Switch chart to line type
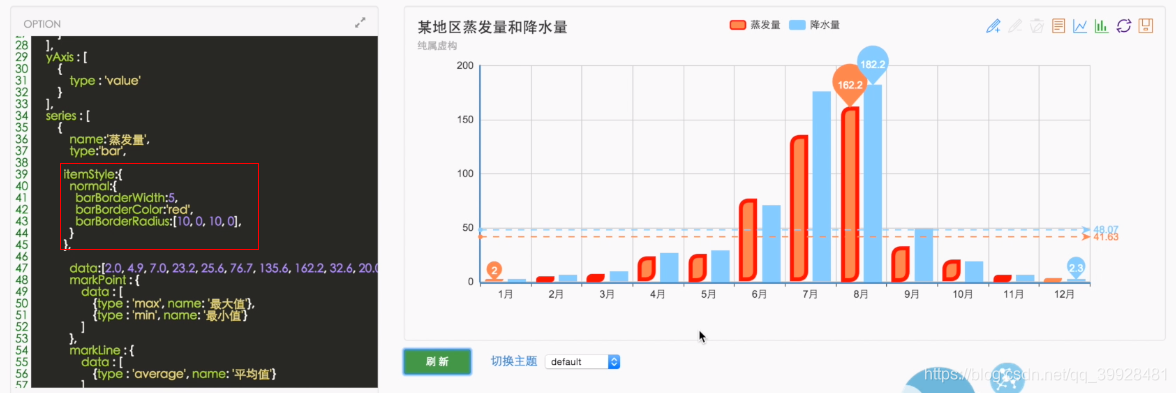This screenshot has height=393, width=1176. (1080, 26)
